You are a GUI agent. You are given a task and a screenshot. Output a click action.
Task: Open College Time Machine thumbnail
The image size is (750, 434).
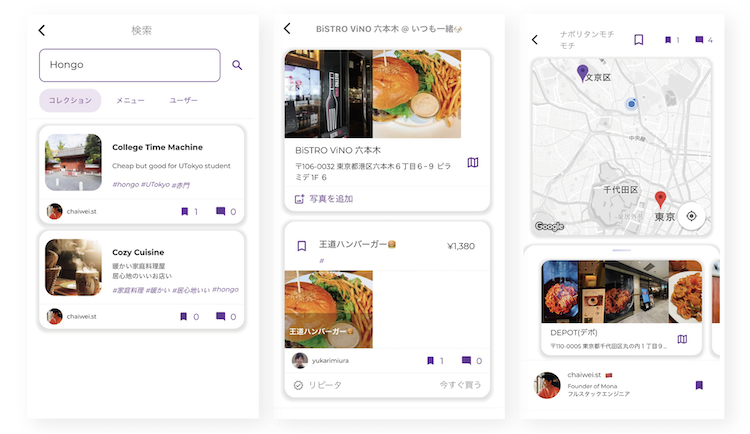coord(73,162)
